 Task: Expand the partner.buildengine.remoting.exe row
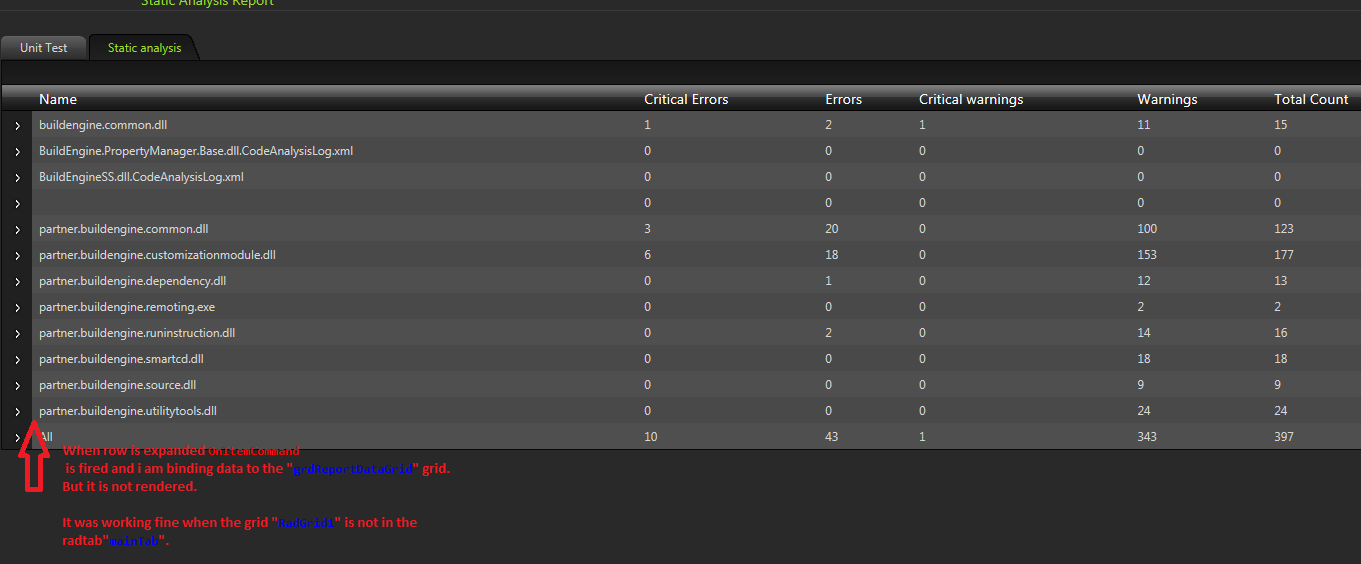click(x=17, y=307)
